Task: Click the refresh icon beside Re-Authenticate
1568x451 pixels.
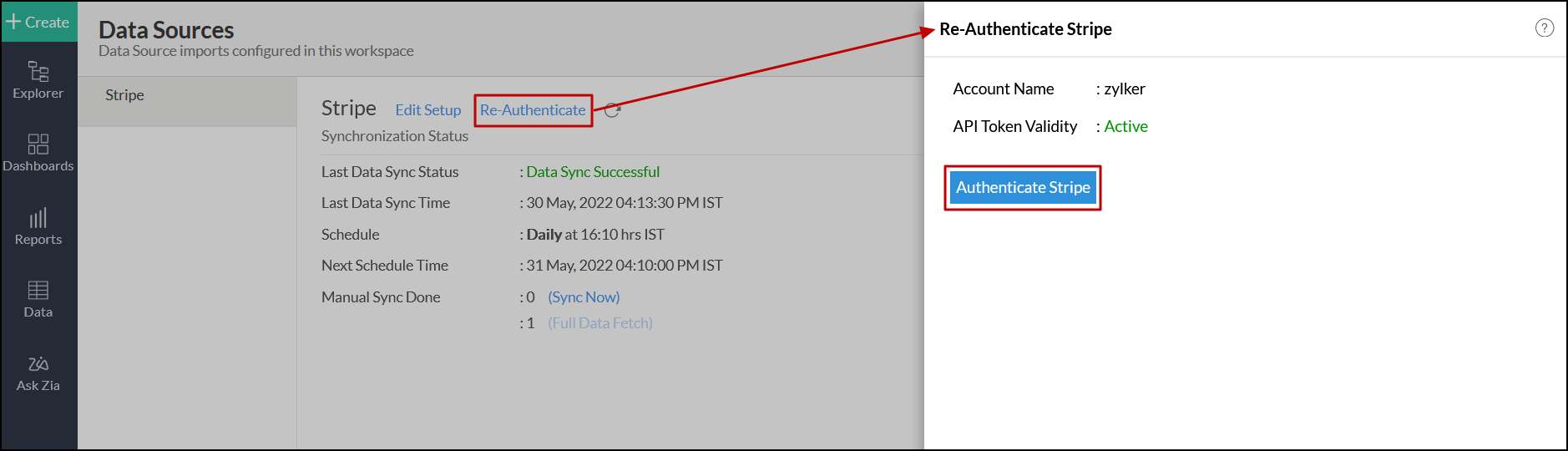Action: 612,110
